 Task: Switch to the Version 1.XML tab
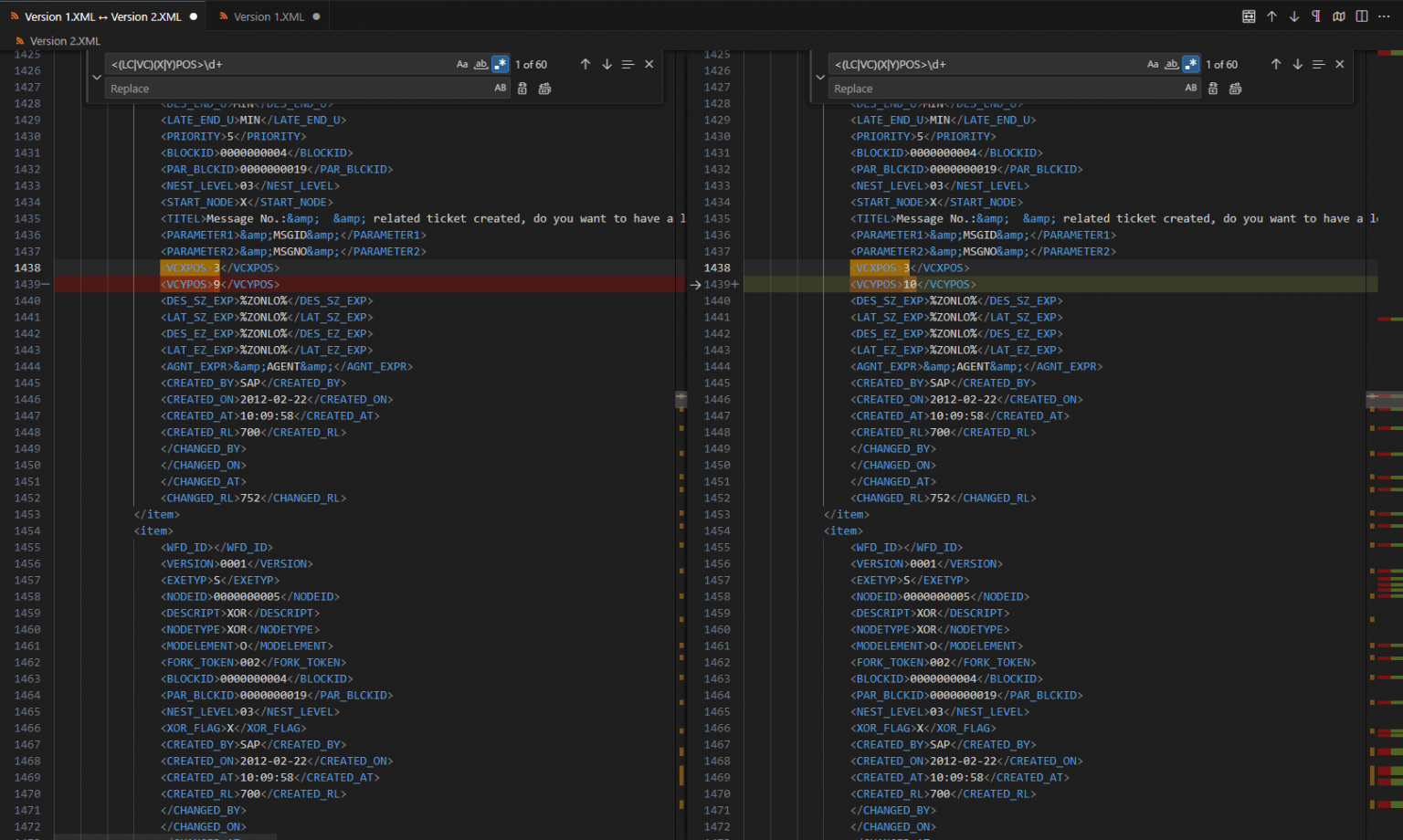click(x=268, y=16)
